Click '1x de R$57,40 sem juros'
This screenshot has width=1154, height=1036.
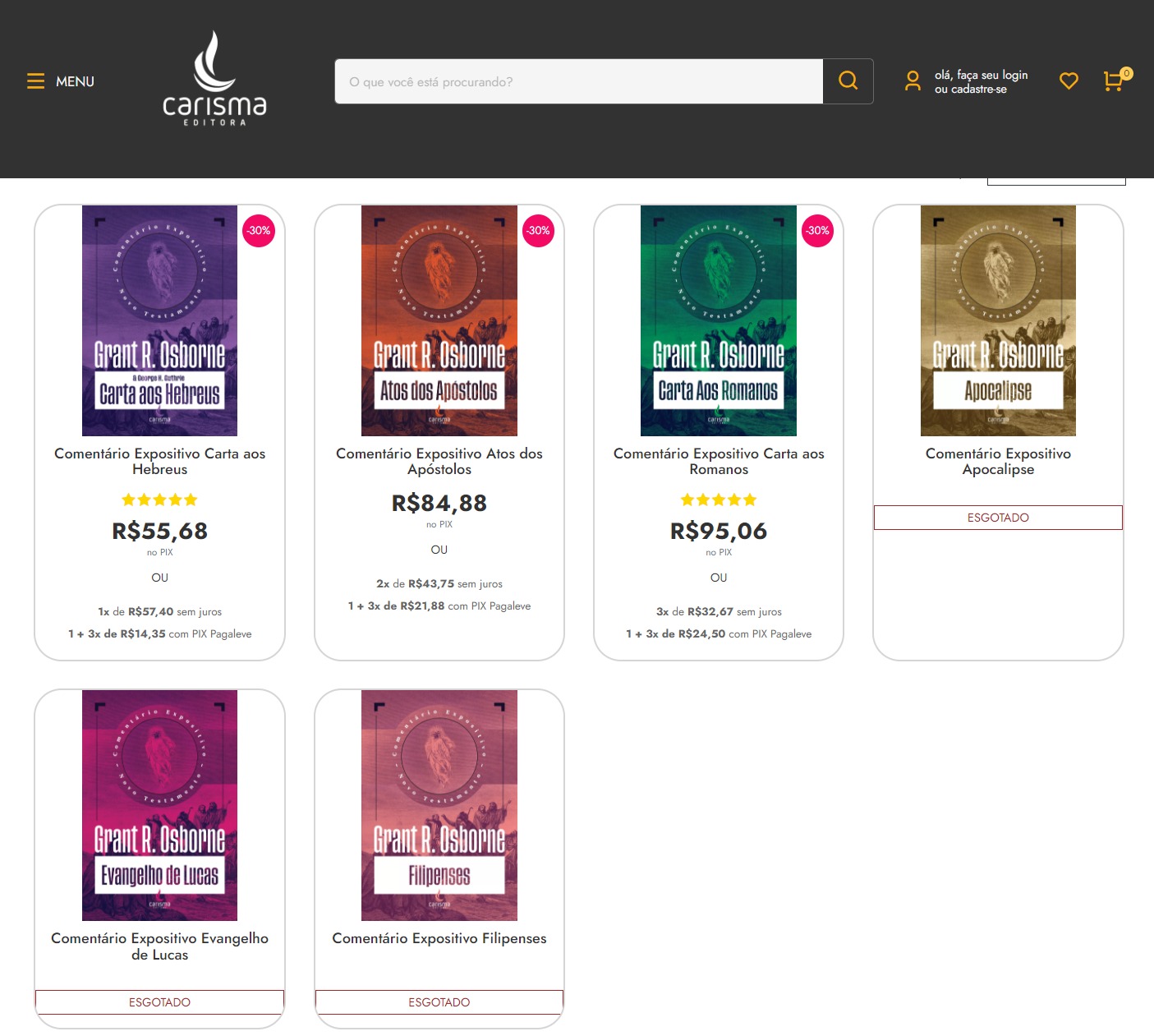point(159,611)
